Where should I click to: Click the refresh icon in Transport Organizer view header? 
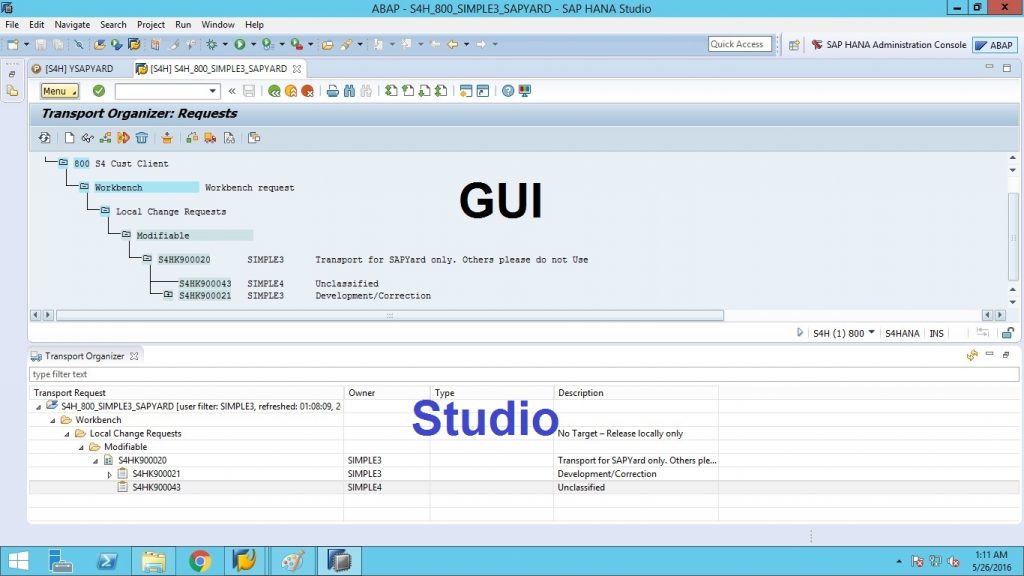click(x=972, y=355)
